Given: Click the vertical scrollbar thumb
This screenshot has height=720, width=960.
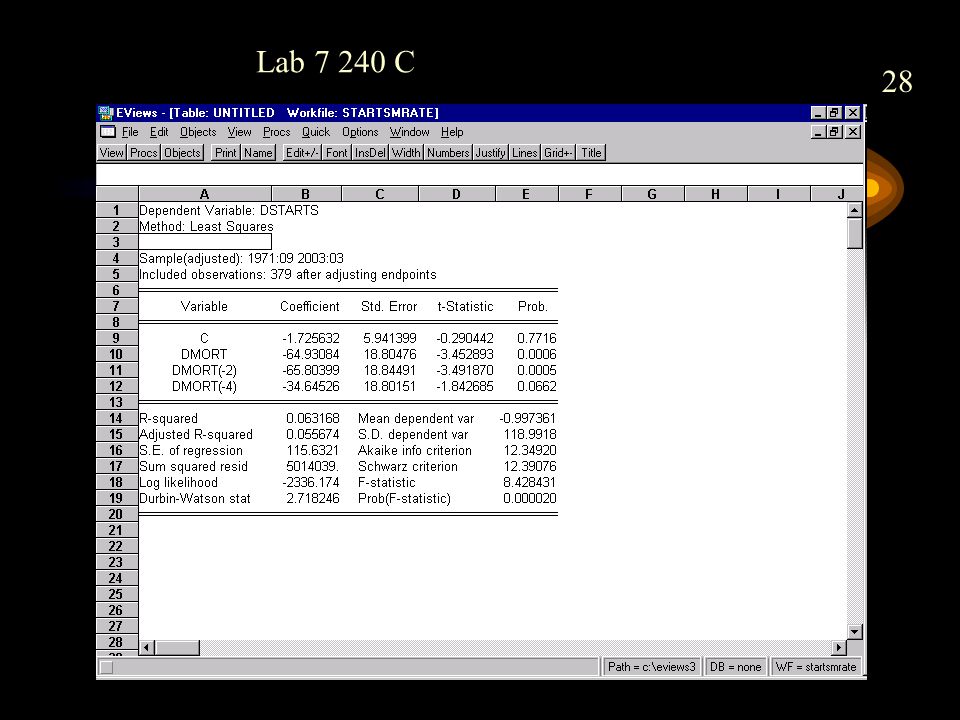Looking at the screenshot, I should [x=855, y=233].
